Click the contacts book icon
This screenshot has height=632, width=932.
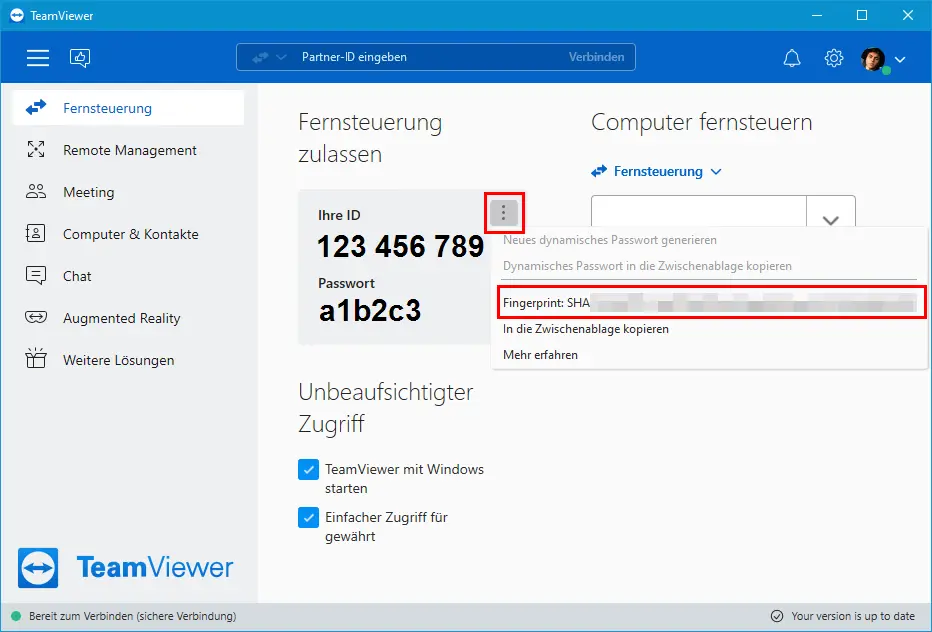click(x=36, y=233)
